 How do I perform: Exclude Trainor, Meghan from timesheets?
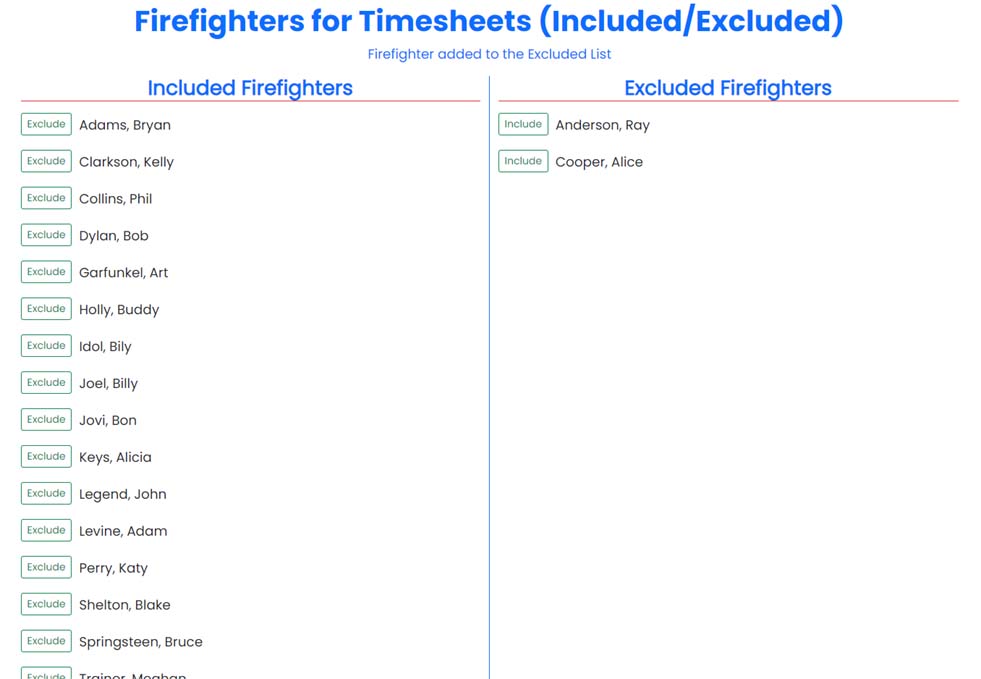click(x=45, y=675)
